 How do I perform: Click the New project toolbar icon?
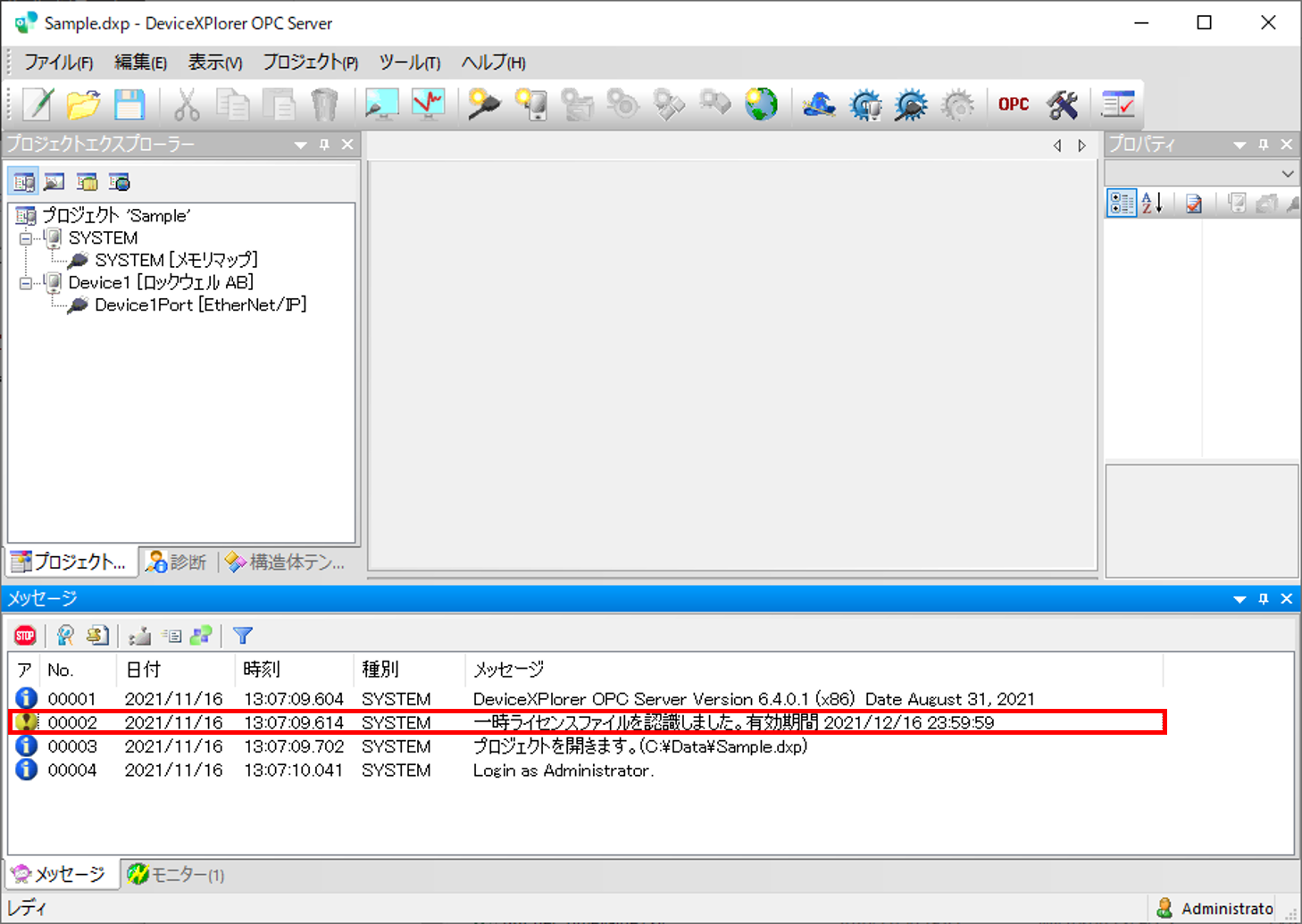point(38,104)
